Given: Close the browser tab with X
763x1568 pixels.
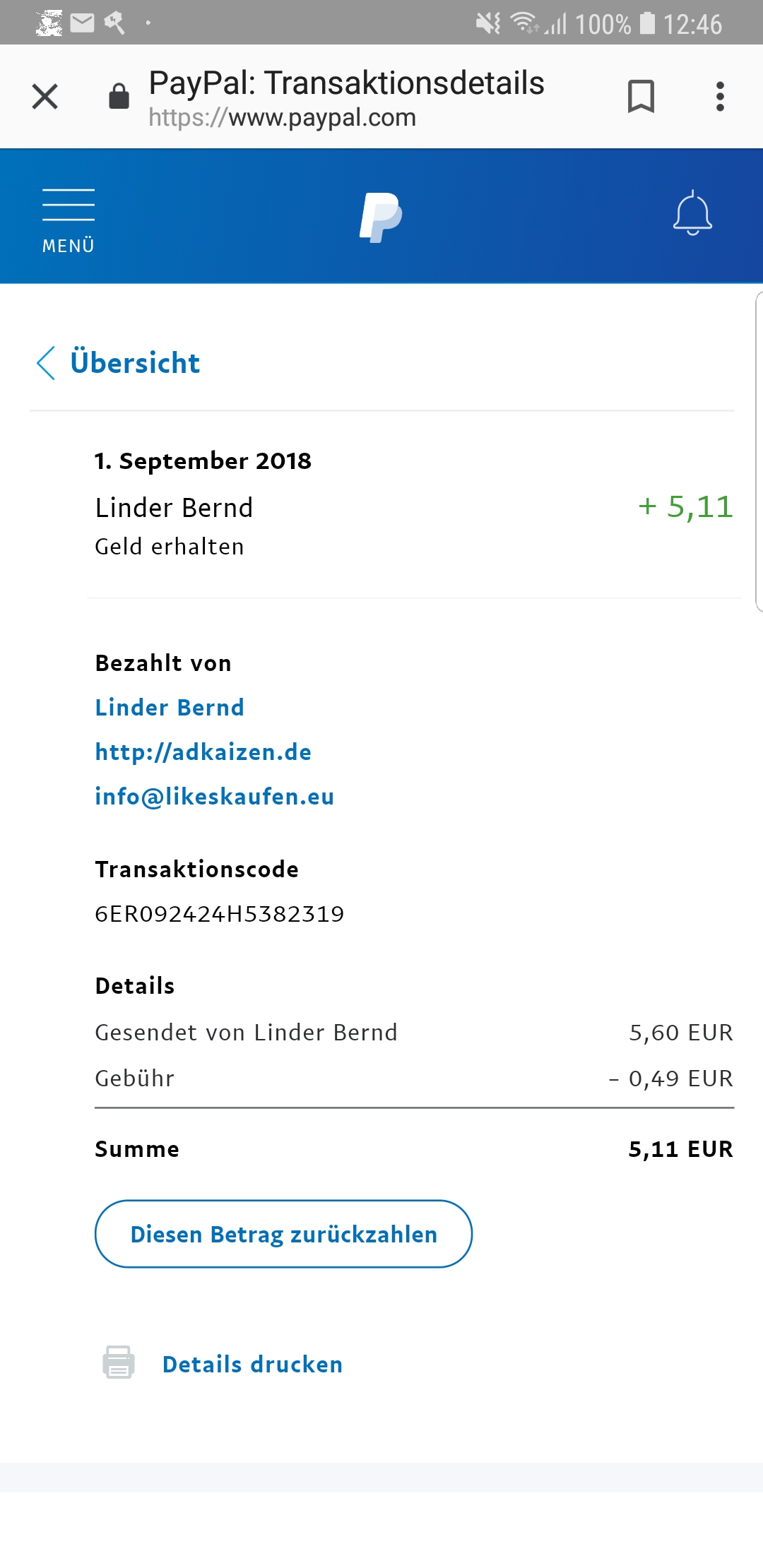Looking at the screenshot, I should click(x=45, y=97).
